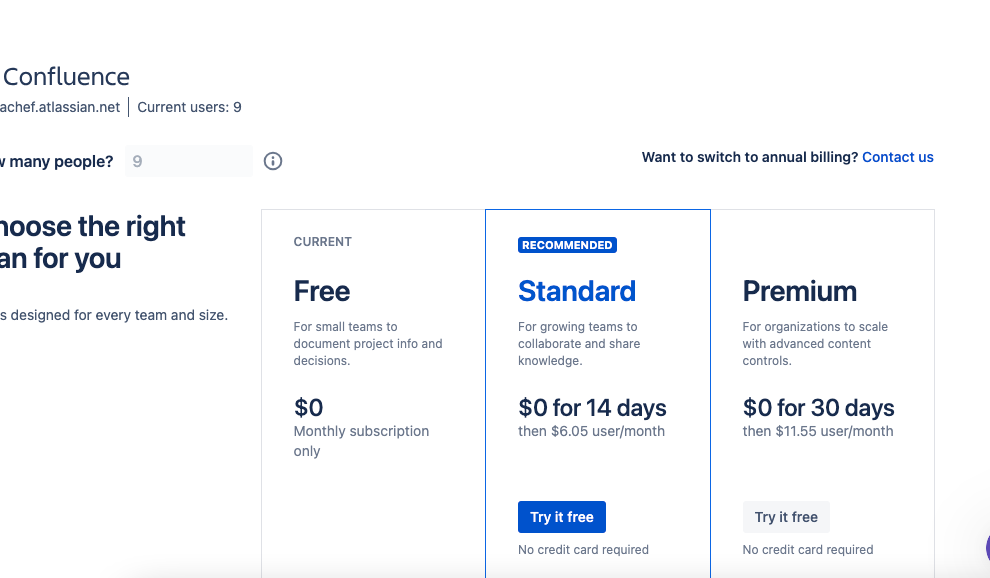Click the Free plan heading
990x578 pixels.
click(321, 291)
